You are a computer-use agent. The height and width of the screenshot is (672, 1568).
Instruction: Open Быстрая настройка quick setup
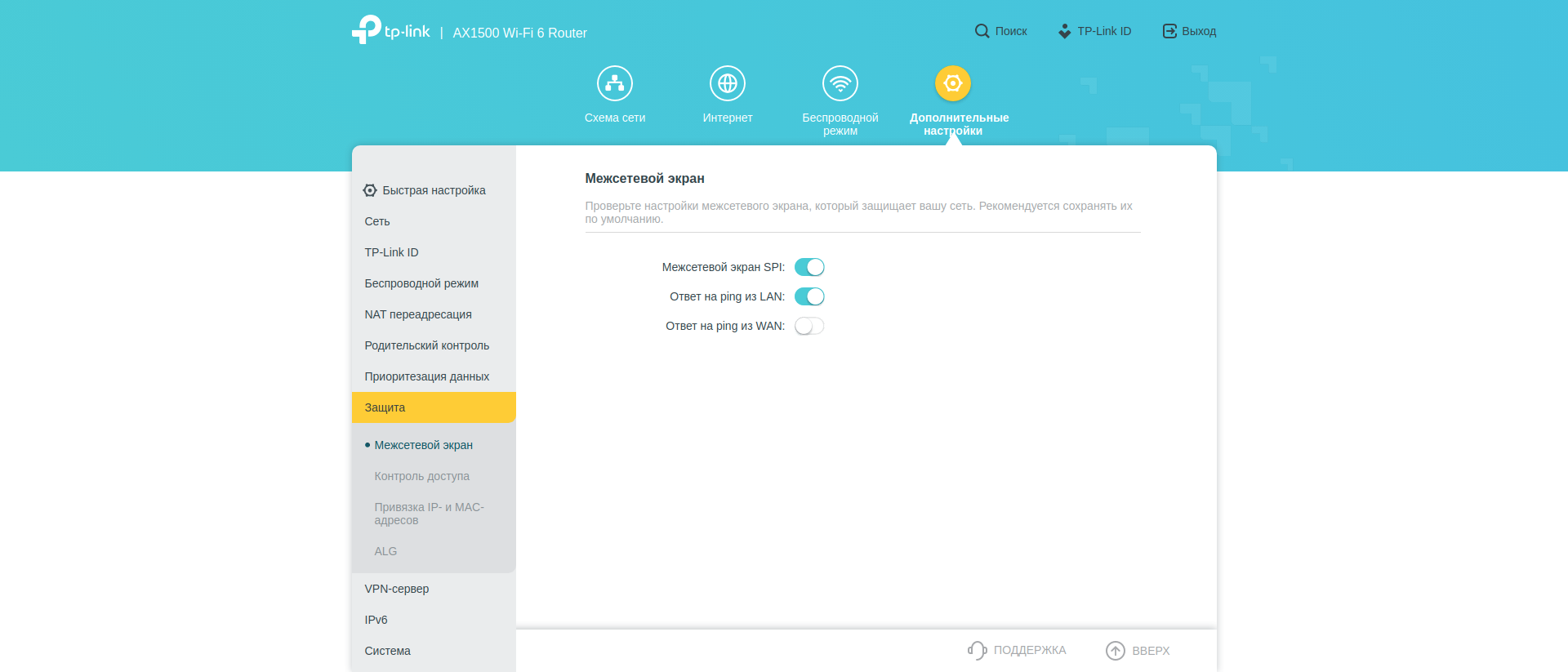pos(433,190)
